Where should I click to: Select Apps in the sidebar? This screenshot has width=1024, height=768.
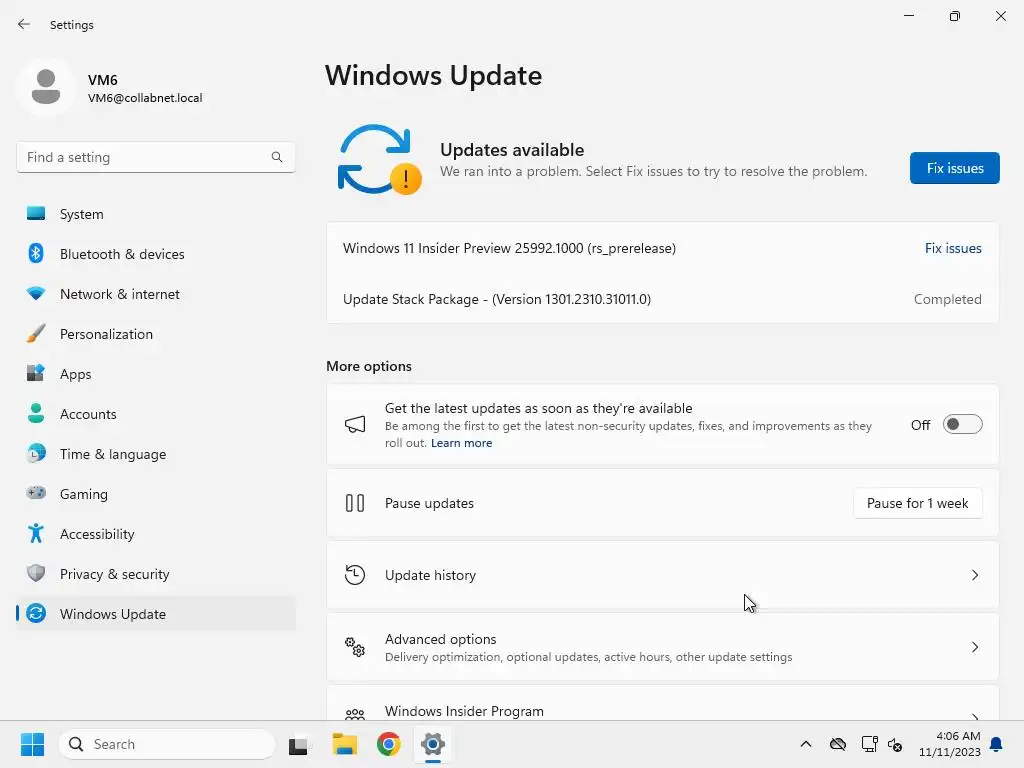coord(156,373)
